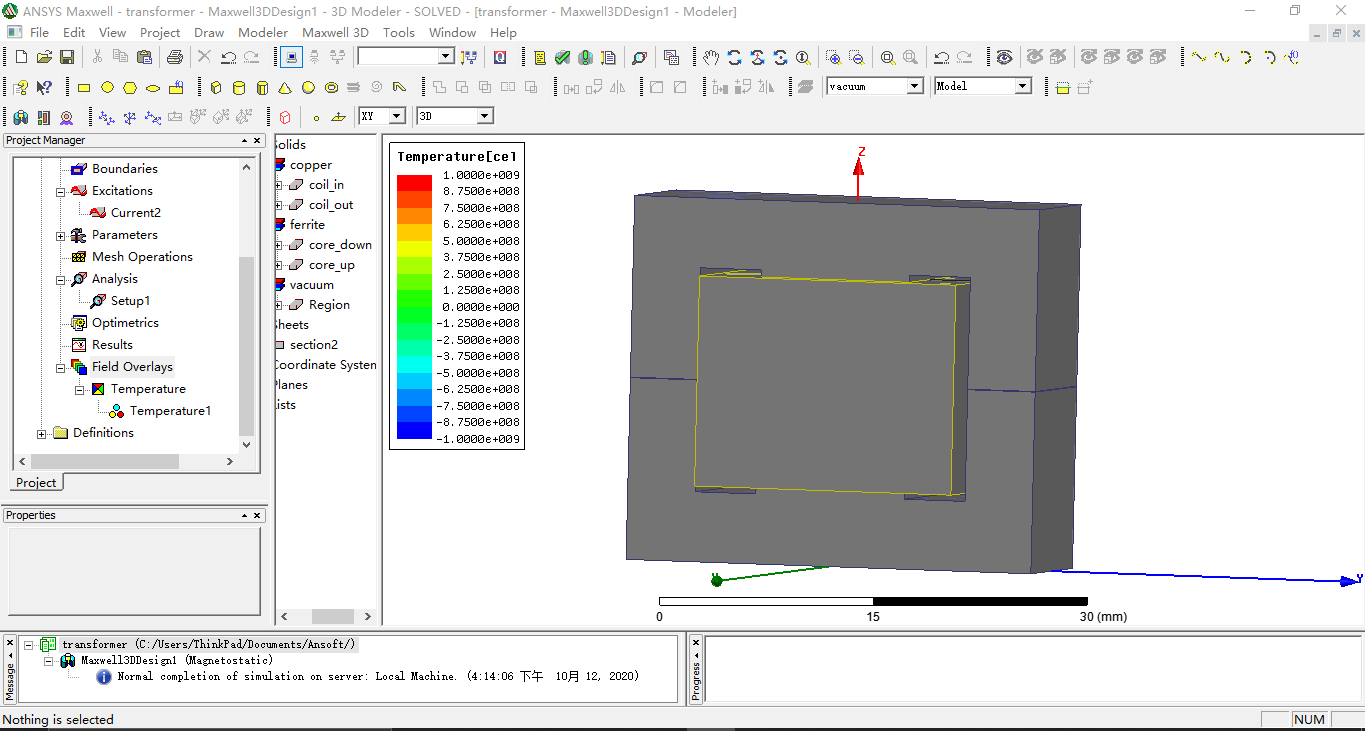1365x731 pixels.
Task: Click the What's This help cursor icon
Action: 44,88
